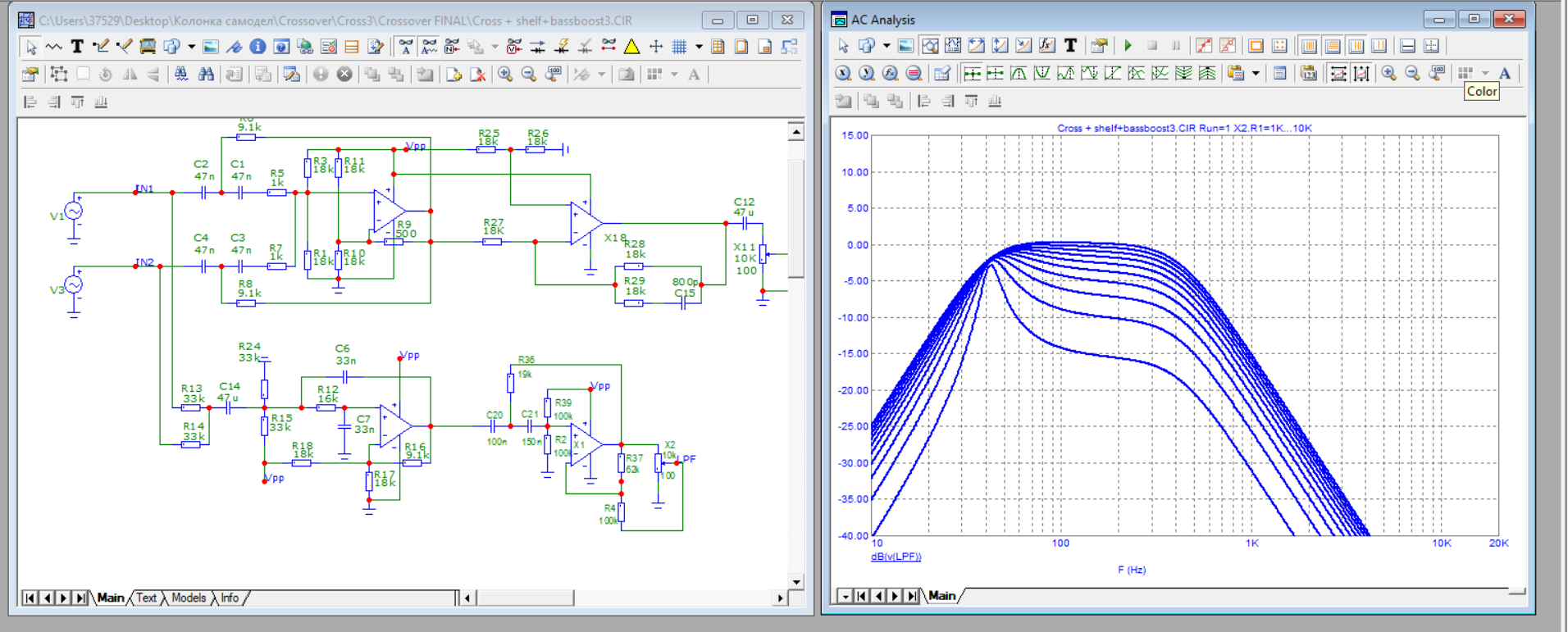Viewport: 1568px width, 632px height.
Task: Expand graphics shapes dropdown in schematic toolbar
Action: click(191, 47)
